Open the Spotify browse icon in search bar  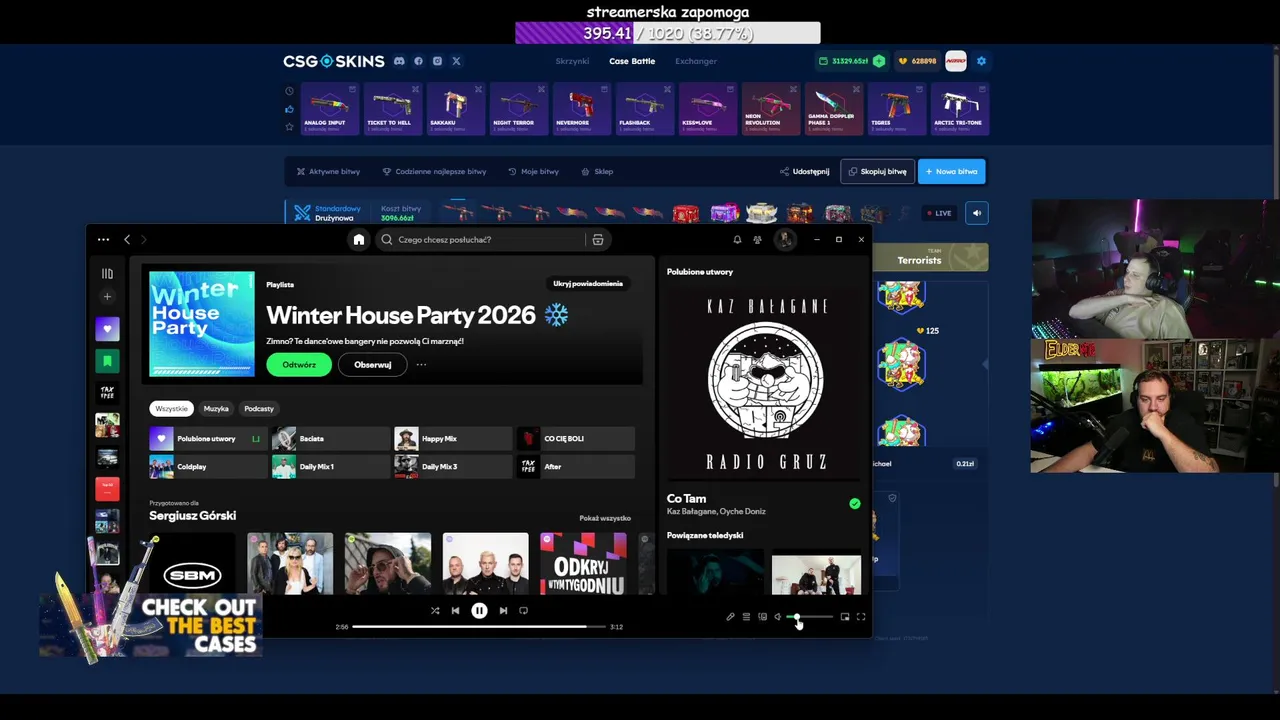coord(598,240)
